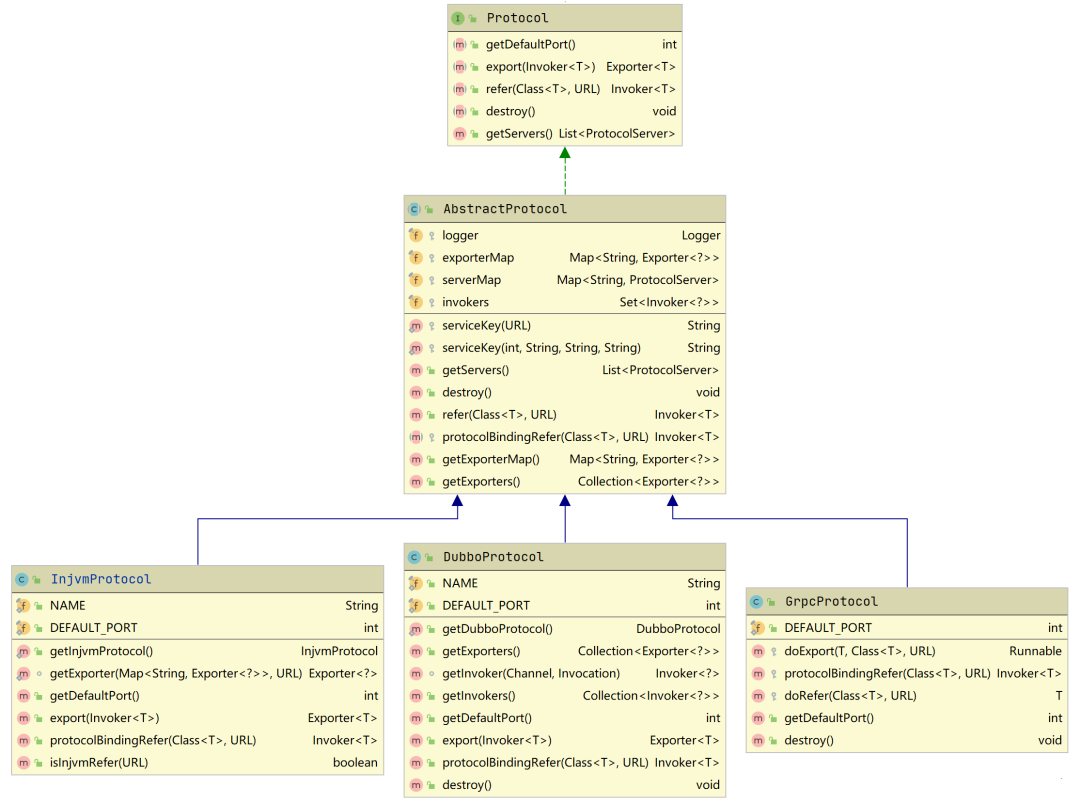Image resolution: width=1079 pixels, height=802 pixels.
Task: Select the Protocol interface header
Action: point(565,19)
